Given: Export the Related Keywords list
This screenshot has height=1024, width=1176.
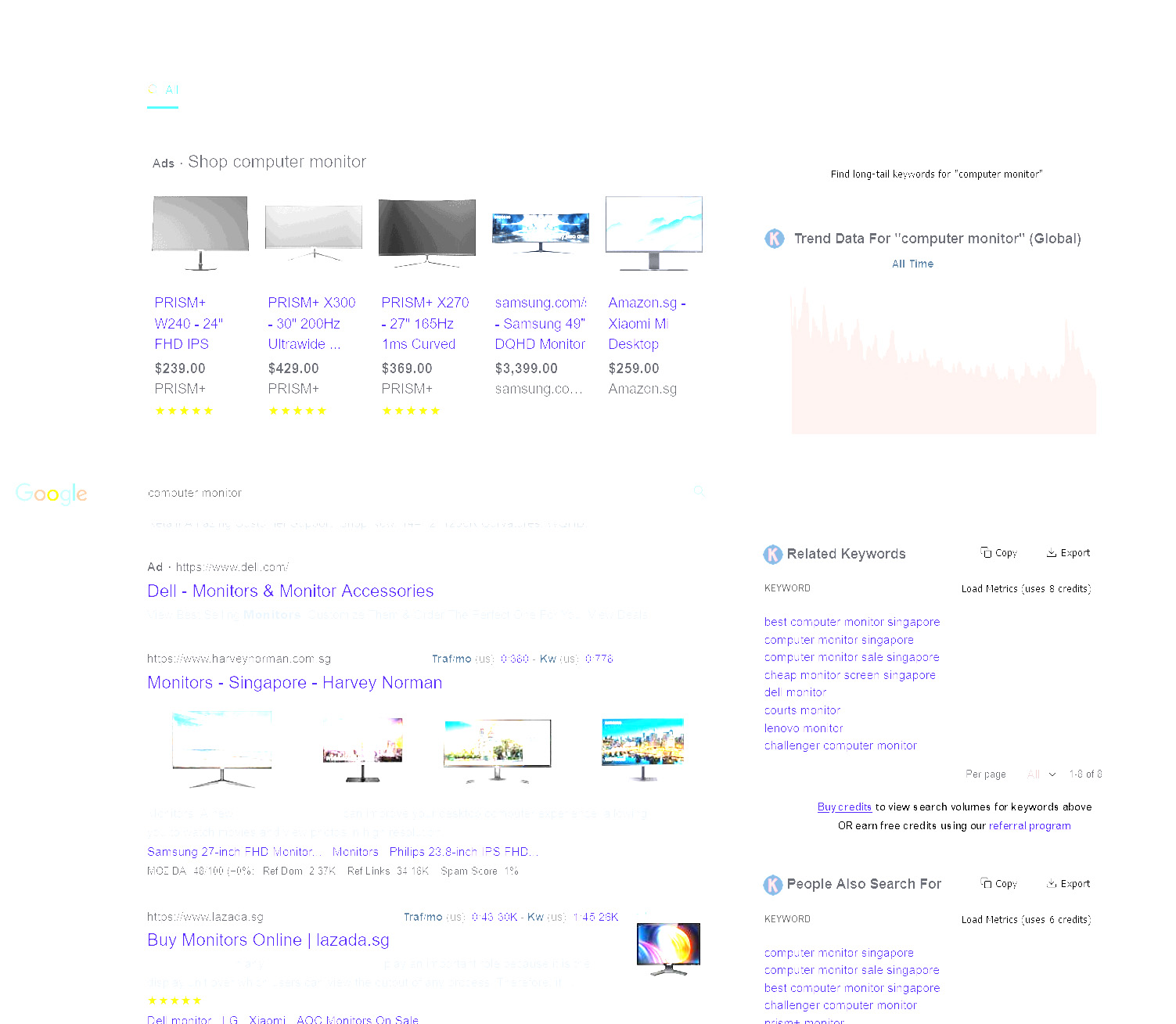Looking at the screenshot, I should (x=1069, y=553).
